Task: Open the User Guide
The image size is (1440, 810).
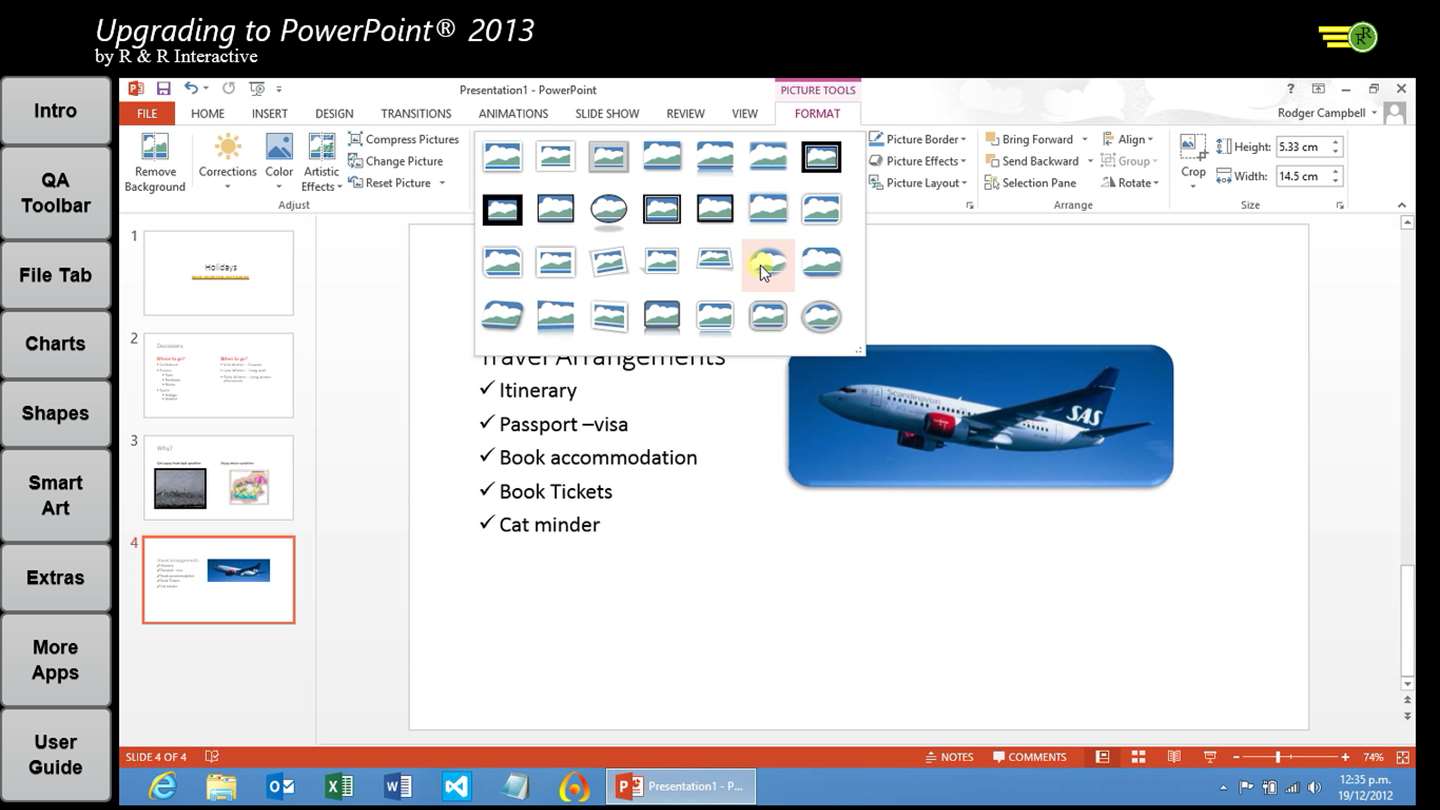Action: click(55, 755)
